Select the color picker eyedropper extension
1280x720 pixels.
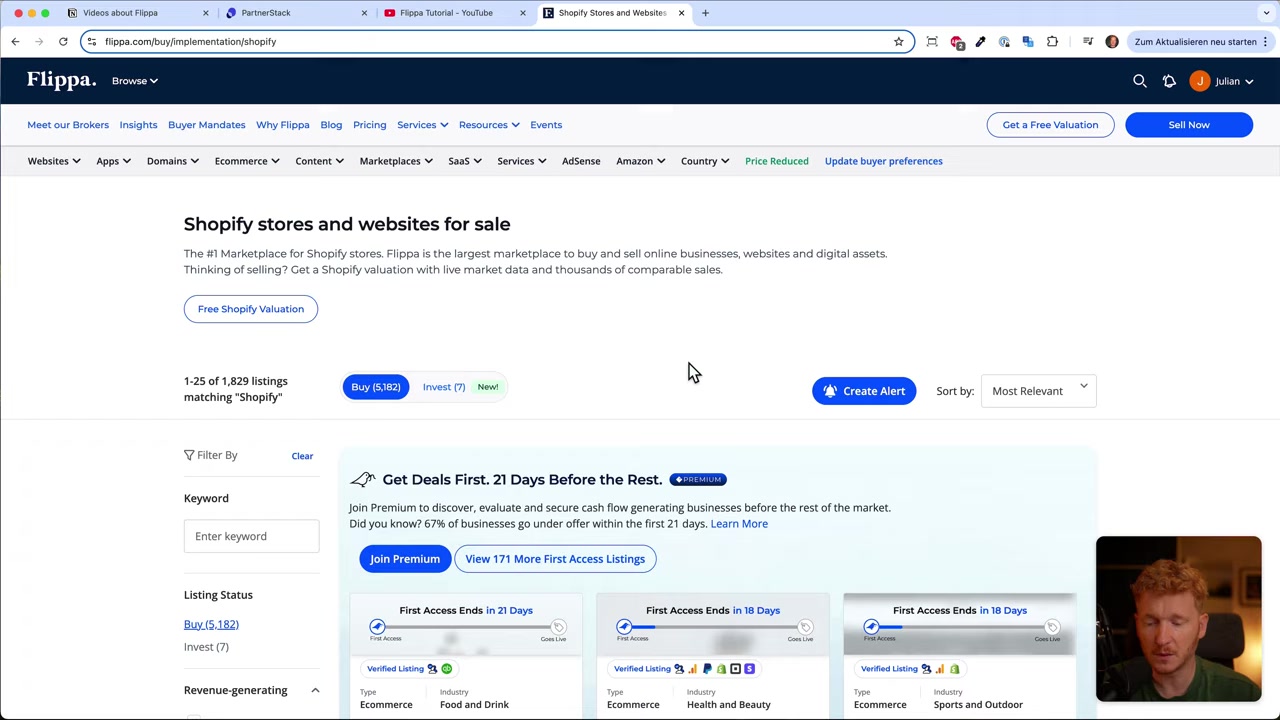click(980, 41)
